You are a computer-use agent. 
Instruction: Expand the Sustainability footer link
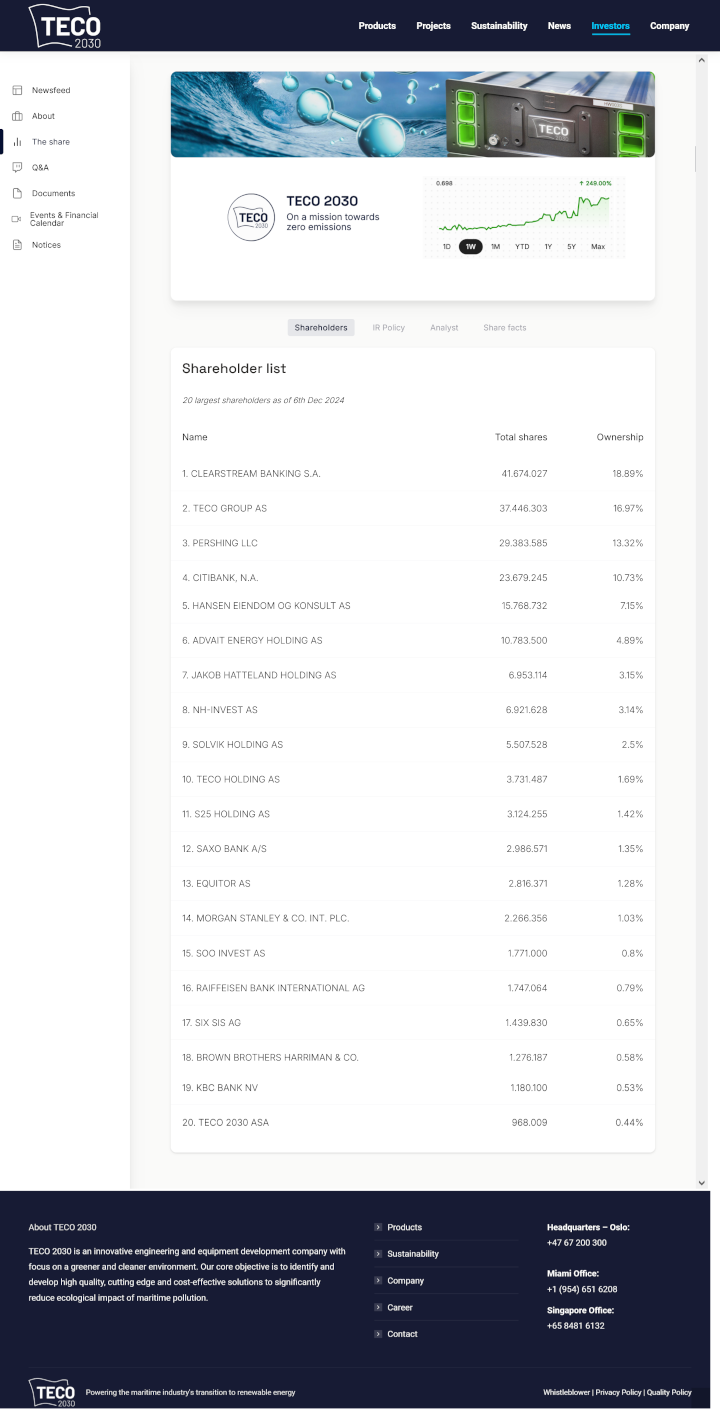(x=413, y=1254)
